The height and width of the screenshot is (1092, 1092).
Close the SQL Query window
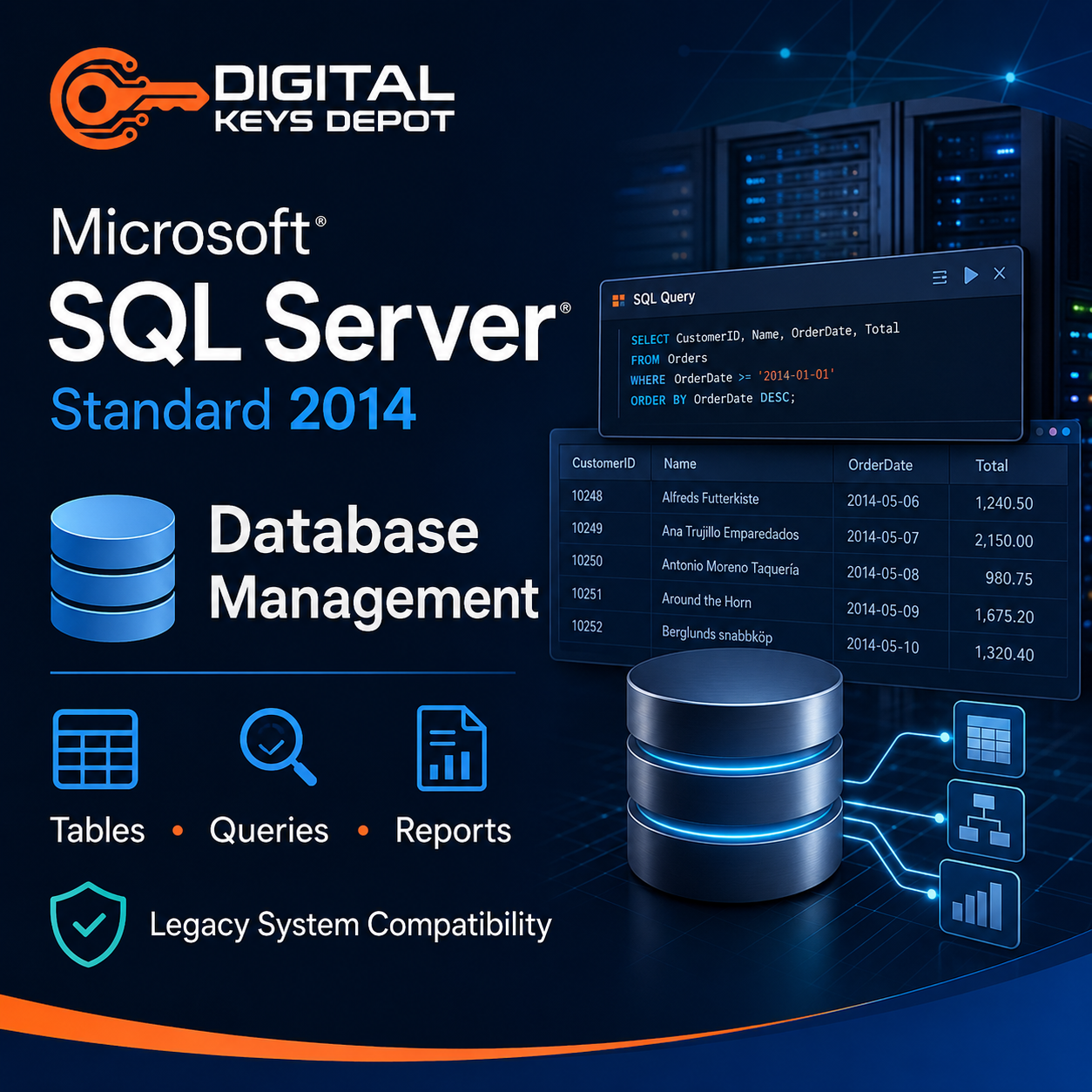tap(1000, 273)
